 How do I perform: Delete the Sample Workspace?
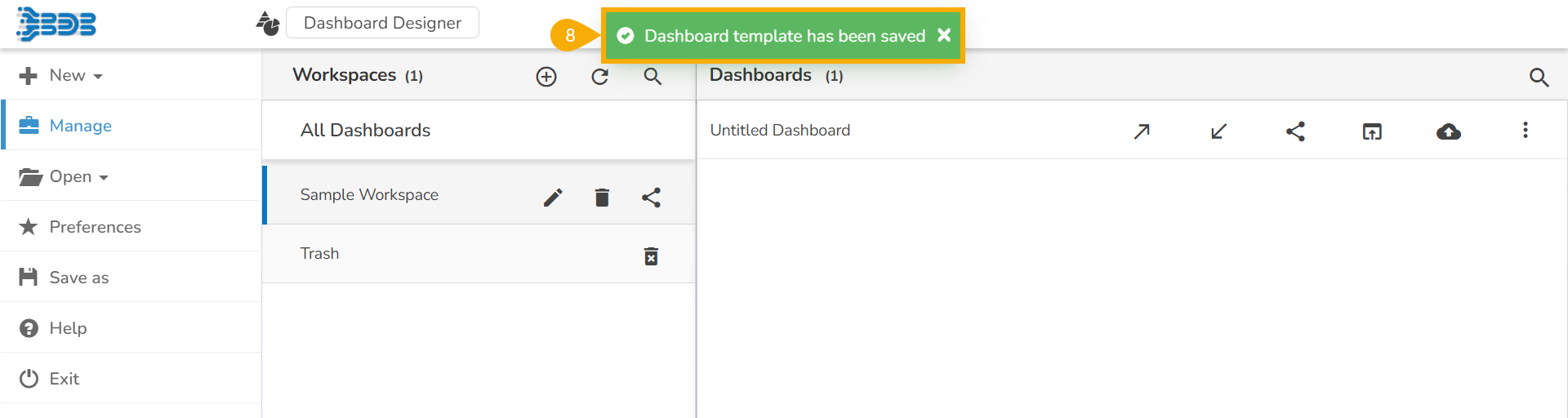pyautogui.click(x=602, y=198)
